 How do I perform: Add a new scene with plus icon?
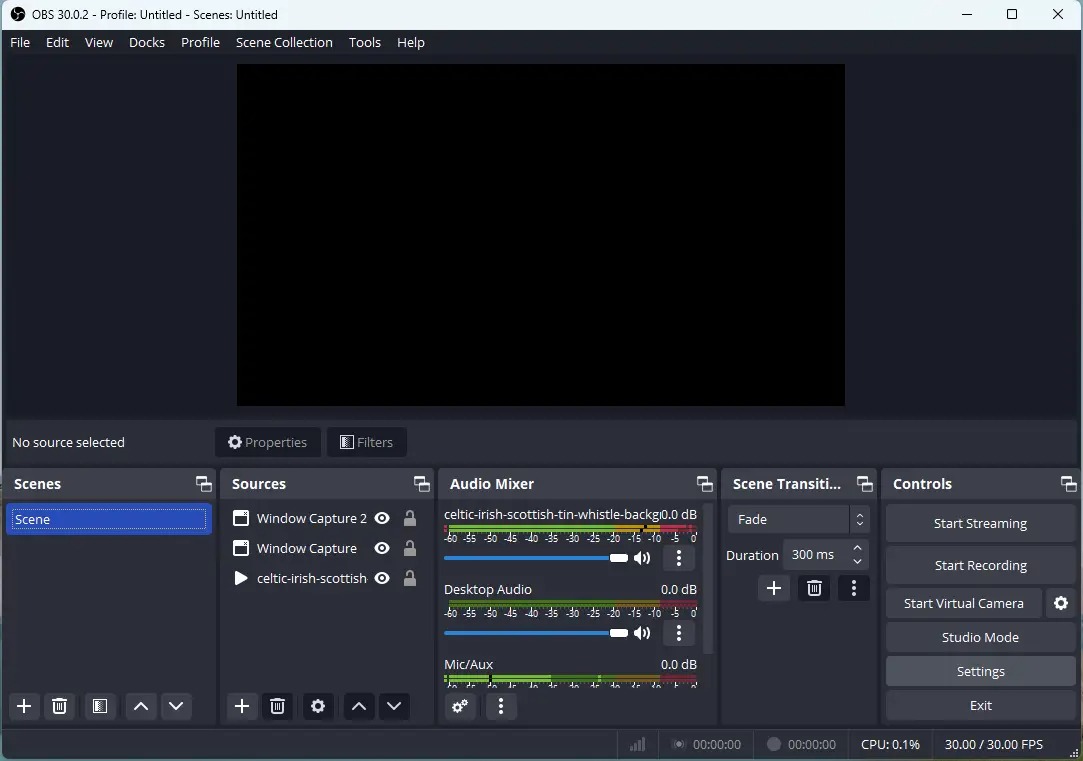click(25, 706)
